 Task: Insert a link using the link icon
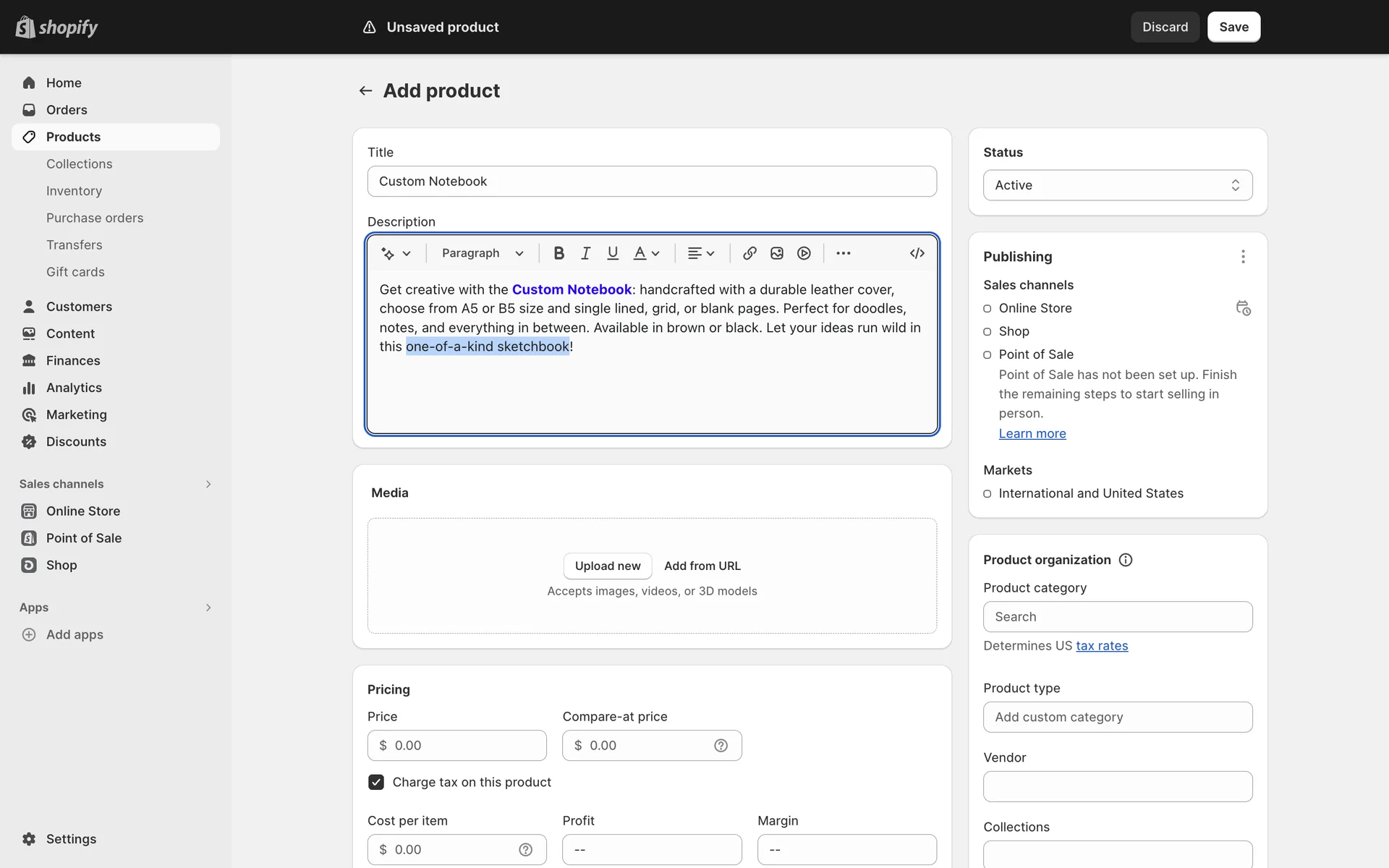coord(749,253)
